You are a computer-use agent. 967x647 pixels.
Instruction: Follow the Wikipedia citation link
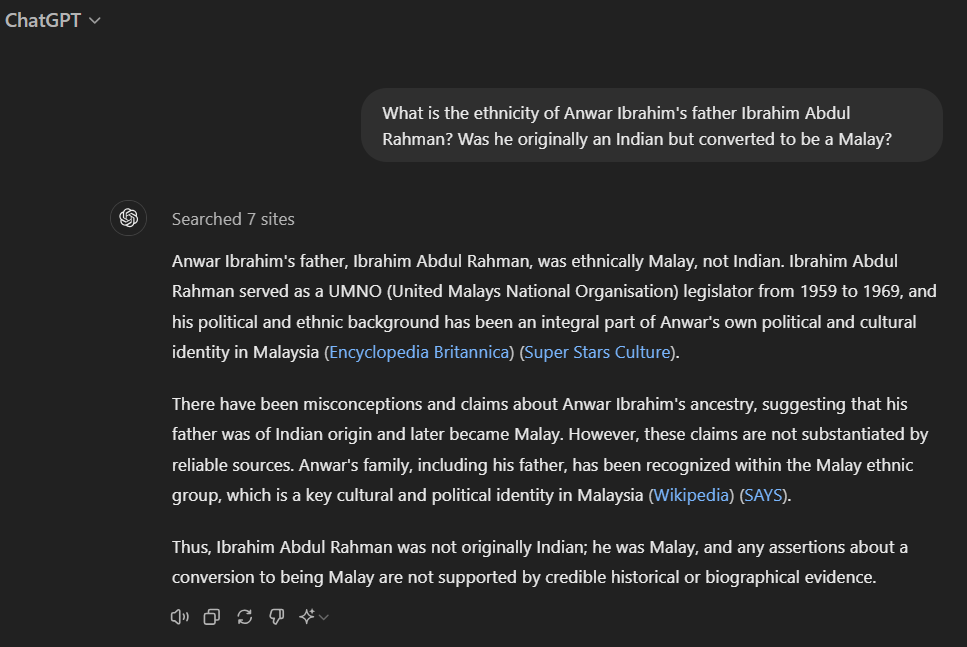coord(691,495)
